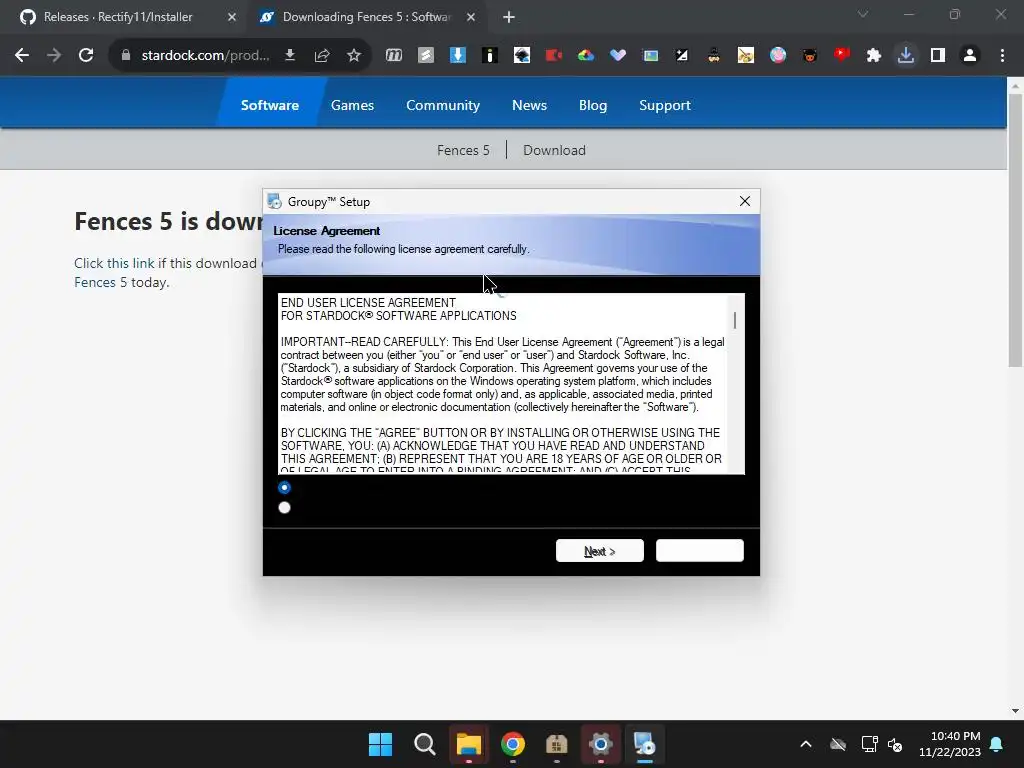This screenshot has width=1024, height=768.
Task: Open File Explorer from the taskbar
Action: [x=468, y=744]
